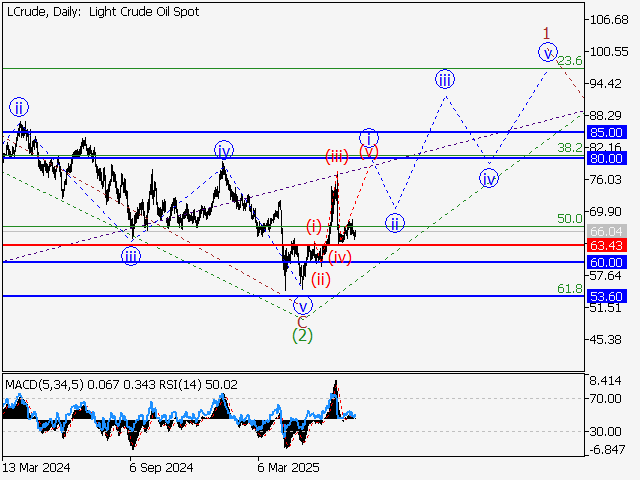The height and width of the screenshot is (480, 640).
Task: Click the 38.2 Fibonacci level label
Action: (569, 147)
